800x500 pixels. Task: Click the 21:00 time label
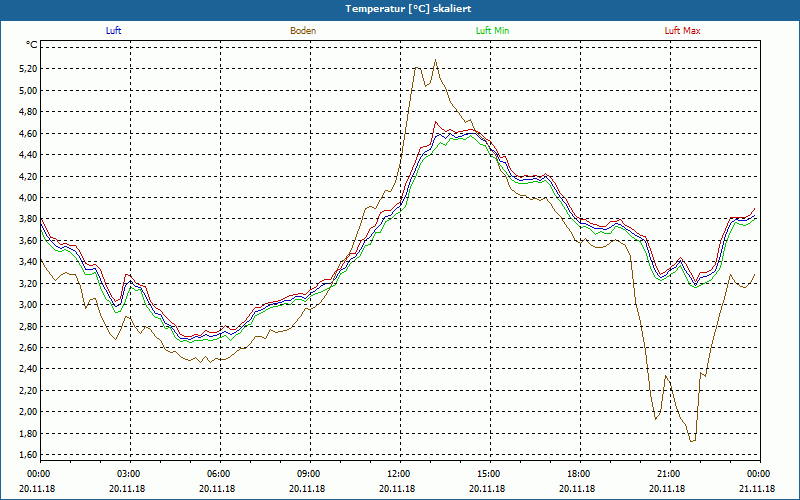(670, 473)
